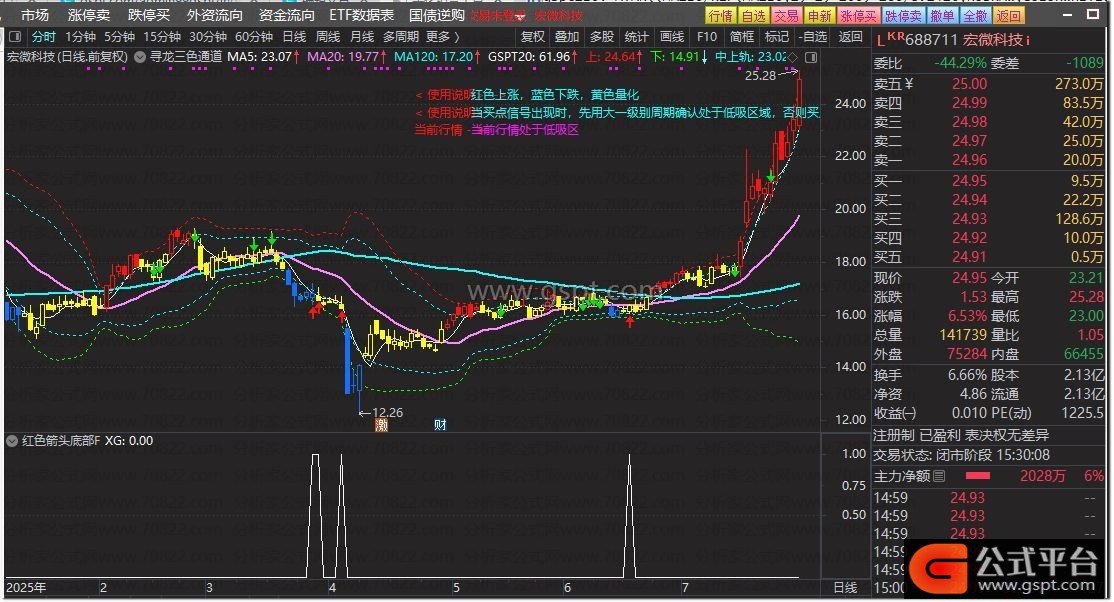Click the panel icon after the diamond icon
Image resolution: width=1114 pixels, height=602 pixels.
pos(809,57)
